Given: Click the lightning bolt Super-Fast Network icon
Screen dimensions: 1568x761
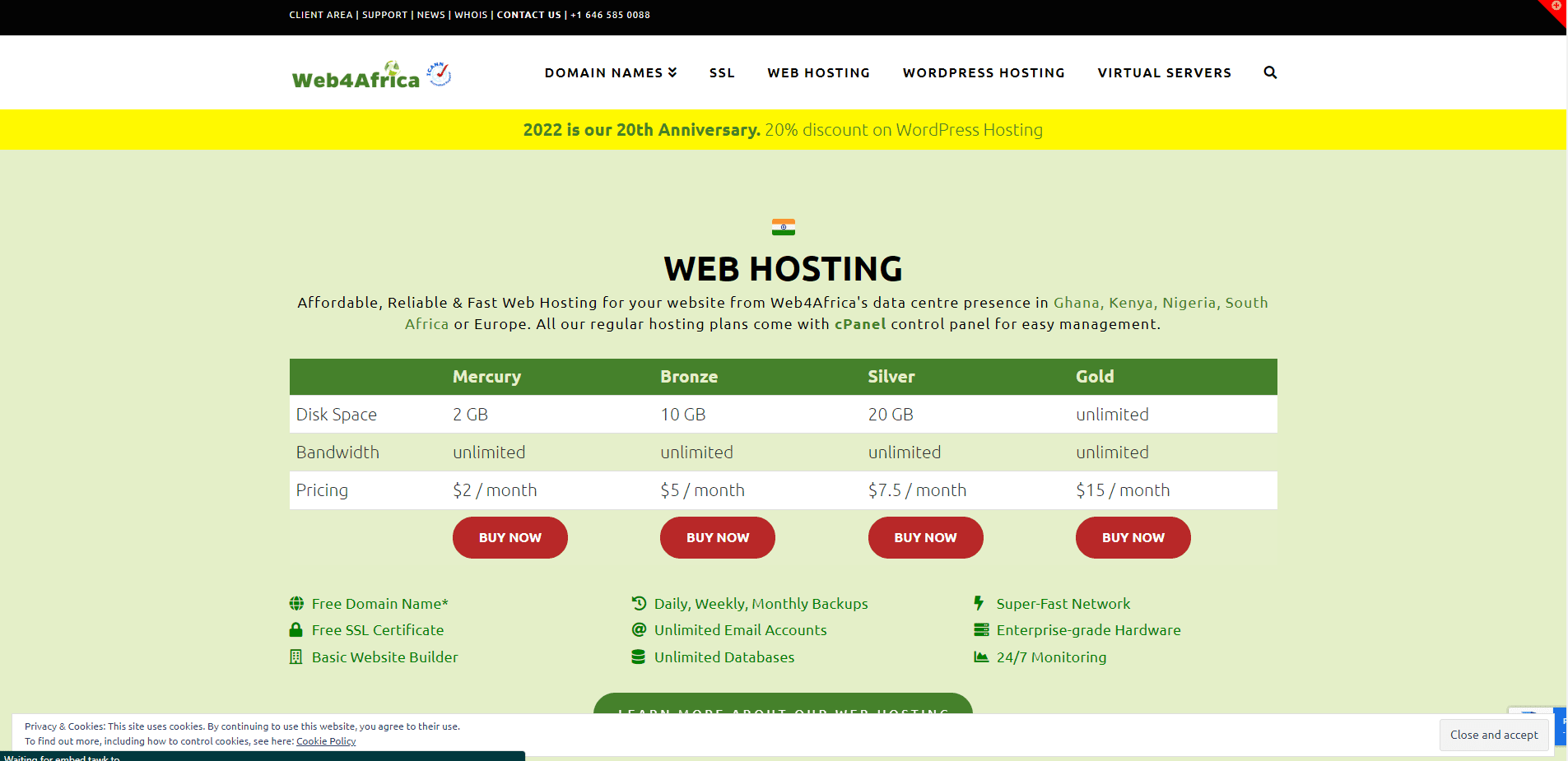Looking at the screenshot, I should click(979, 603).
